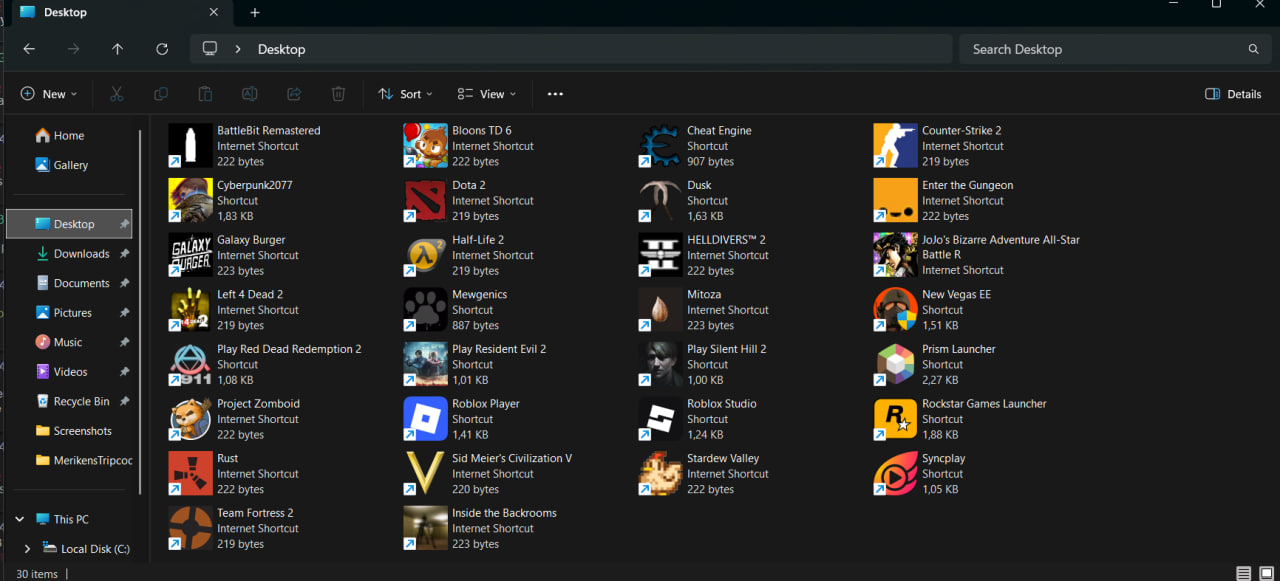Viewport: 1280px width, 581px height.
Task: Select the Mewgenics paw icon
Action: [x=425, y=310]
